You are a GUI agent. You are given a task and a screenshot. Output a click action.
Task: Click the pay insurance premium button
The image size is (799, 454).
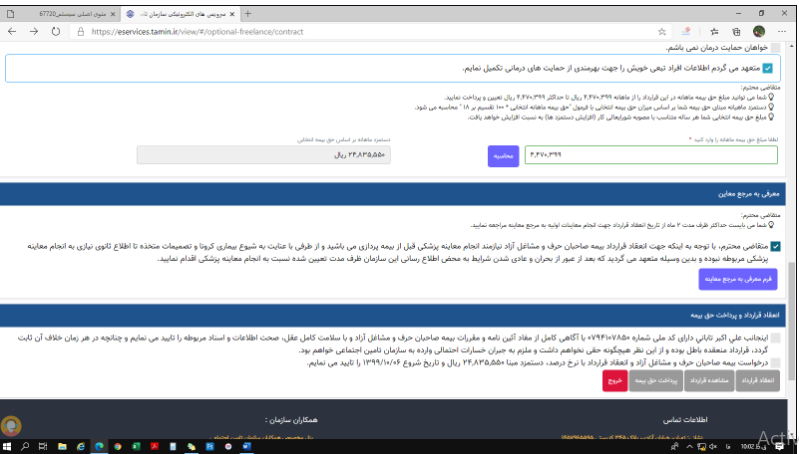(655, 381)
